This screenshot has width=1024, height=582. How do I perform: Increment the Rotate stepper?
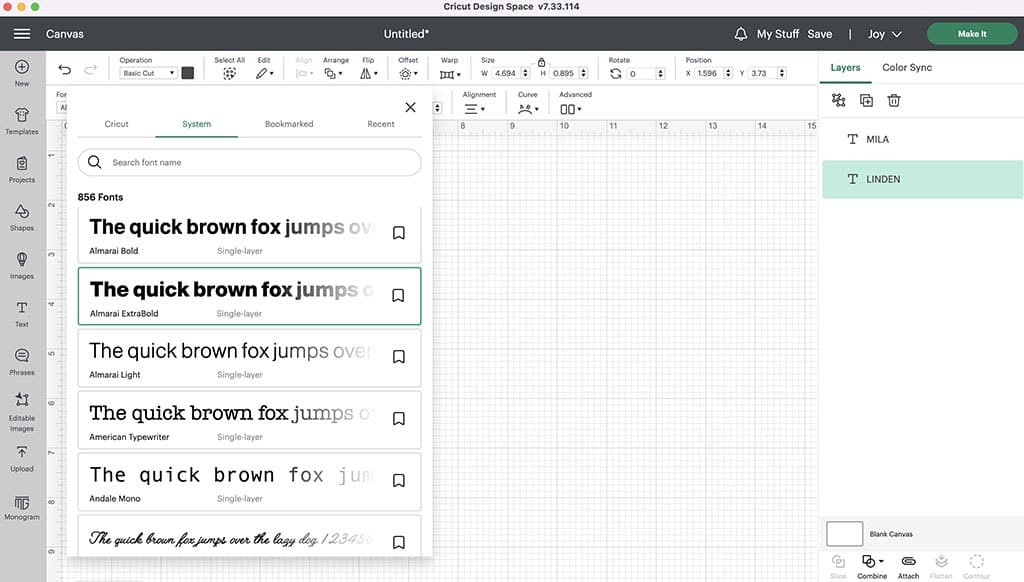(660, 71)
